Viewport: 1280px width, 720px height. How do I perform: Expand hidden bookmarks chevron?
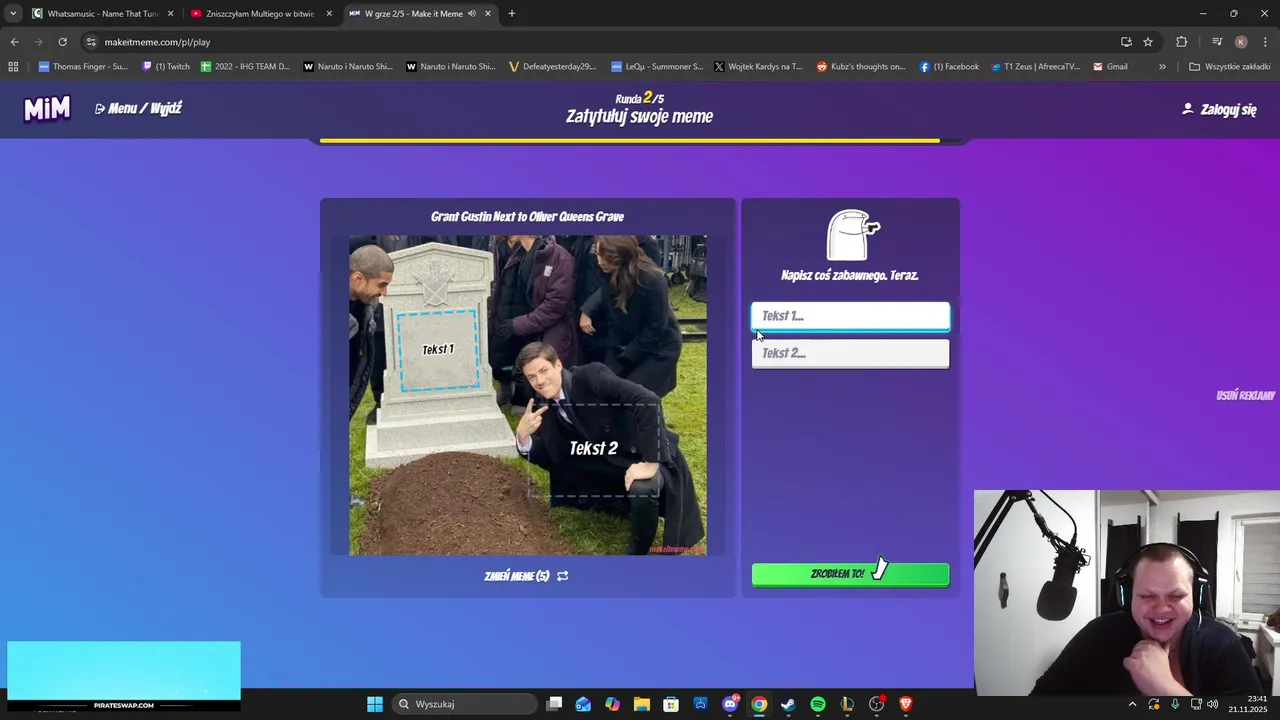(x=1162, y=67)
